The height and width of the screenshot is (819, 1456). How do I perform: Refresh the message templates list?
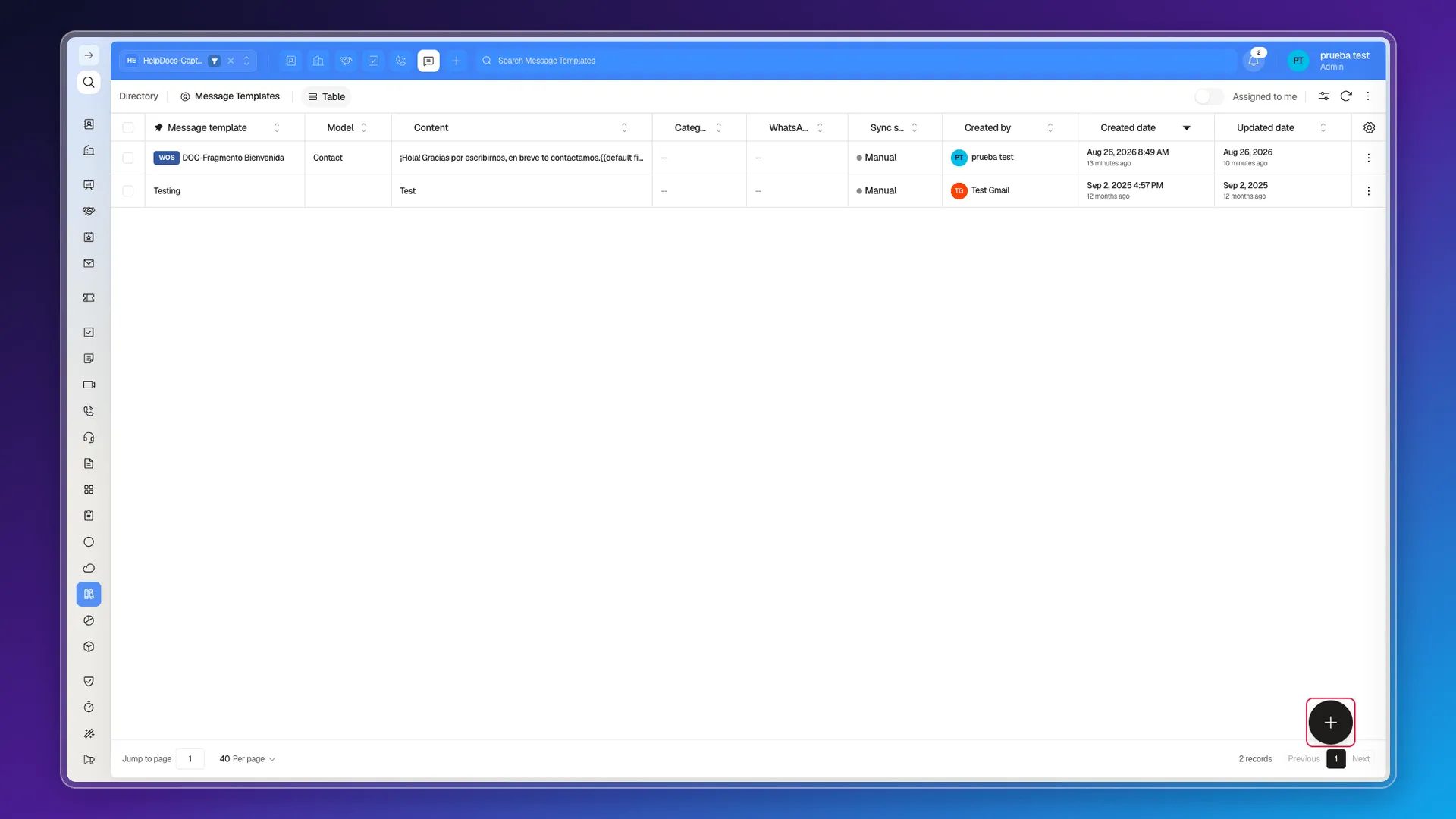(1346, 96)
